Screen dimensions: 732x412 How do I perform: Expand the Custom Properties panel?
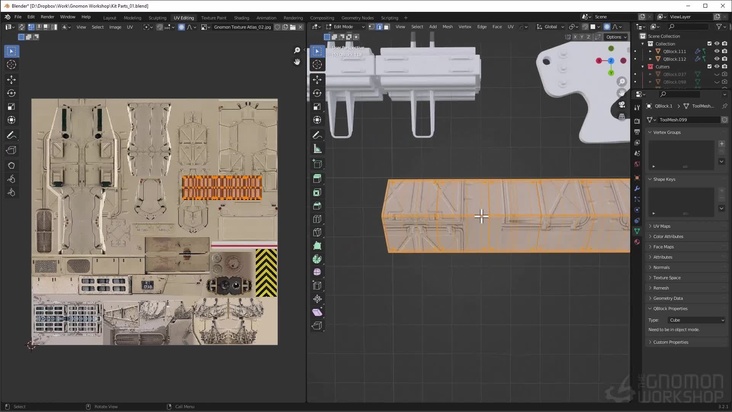tap(670, 342)
